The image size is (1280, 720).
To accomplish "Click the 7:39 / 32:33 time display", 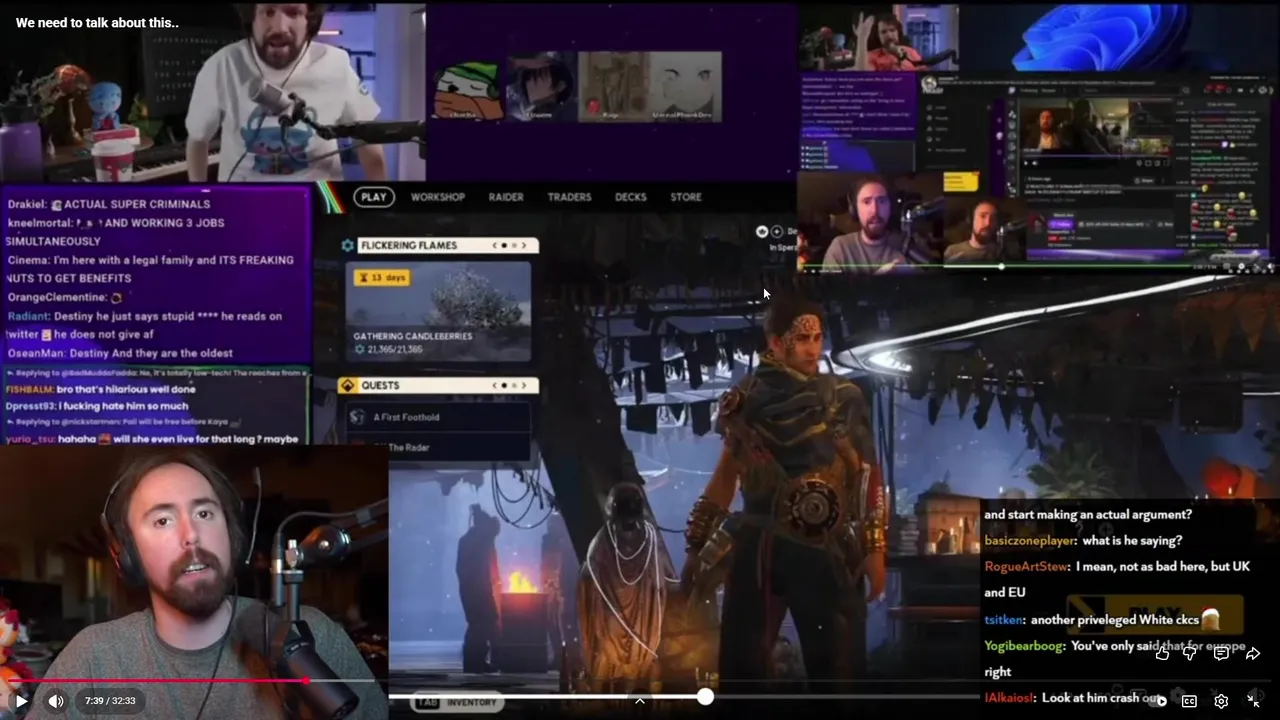I will coord(110,701).
